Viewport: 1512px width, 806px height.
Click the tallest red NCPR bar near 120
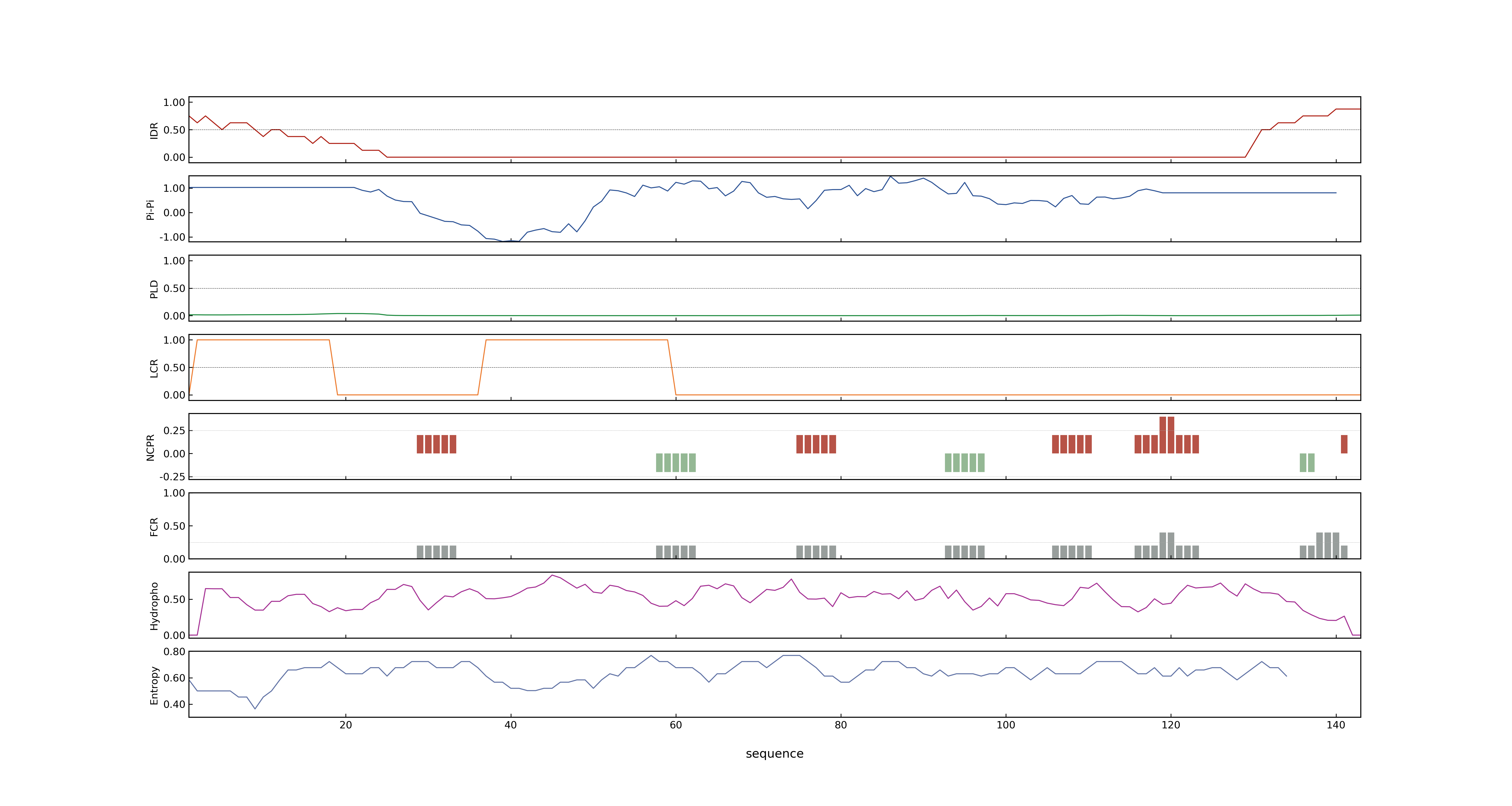tap(1167, 435)
